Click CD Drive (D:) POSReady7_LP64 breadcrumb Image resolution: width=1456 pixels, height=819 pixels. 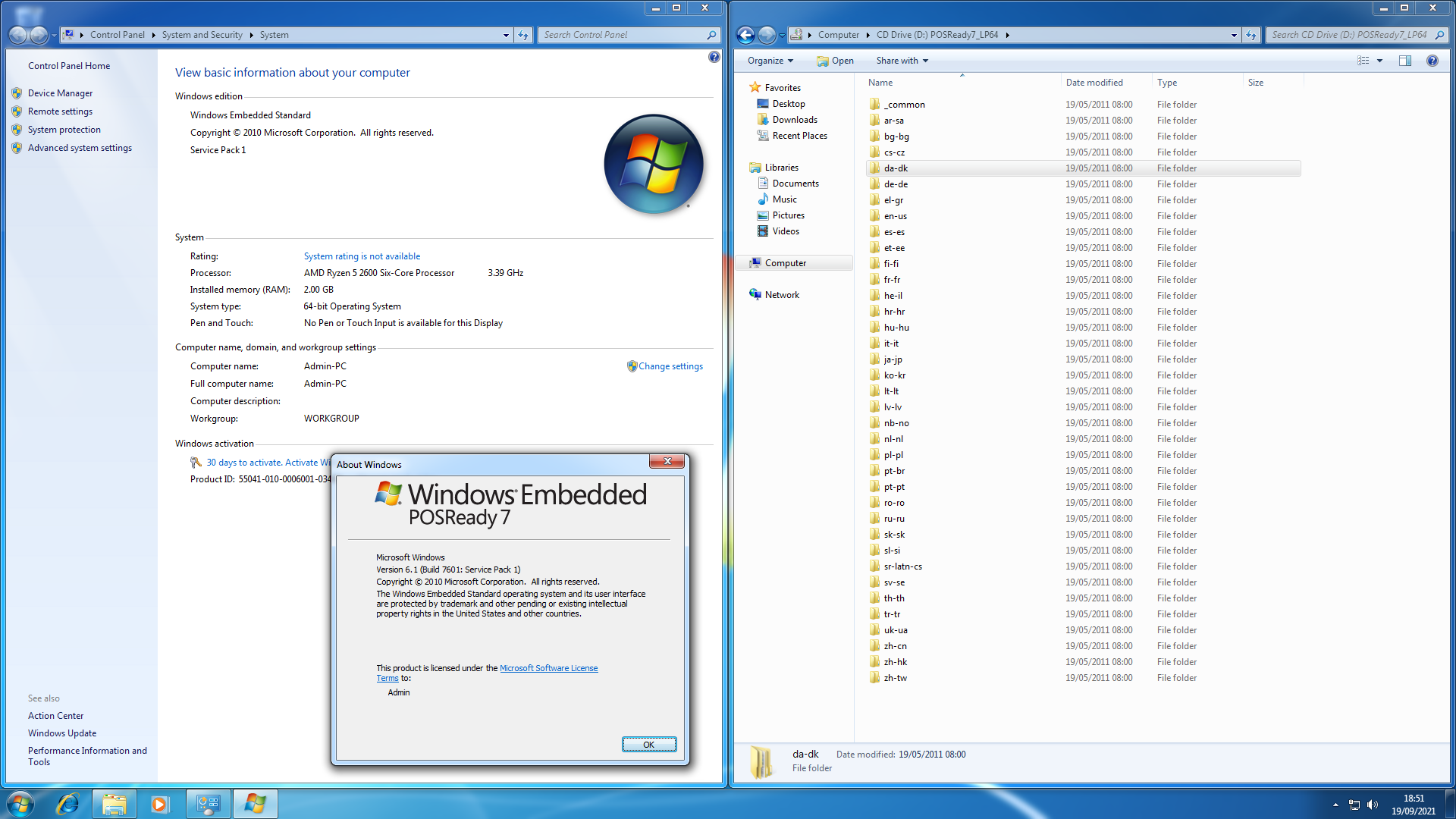pyautogui.click(x=937, y=35)
